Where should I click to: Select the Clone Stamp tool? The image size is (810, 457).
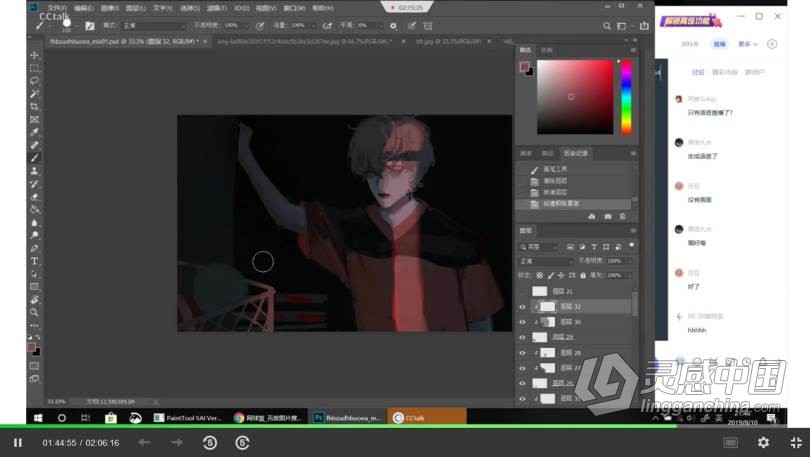coord(35,171)
